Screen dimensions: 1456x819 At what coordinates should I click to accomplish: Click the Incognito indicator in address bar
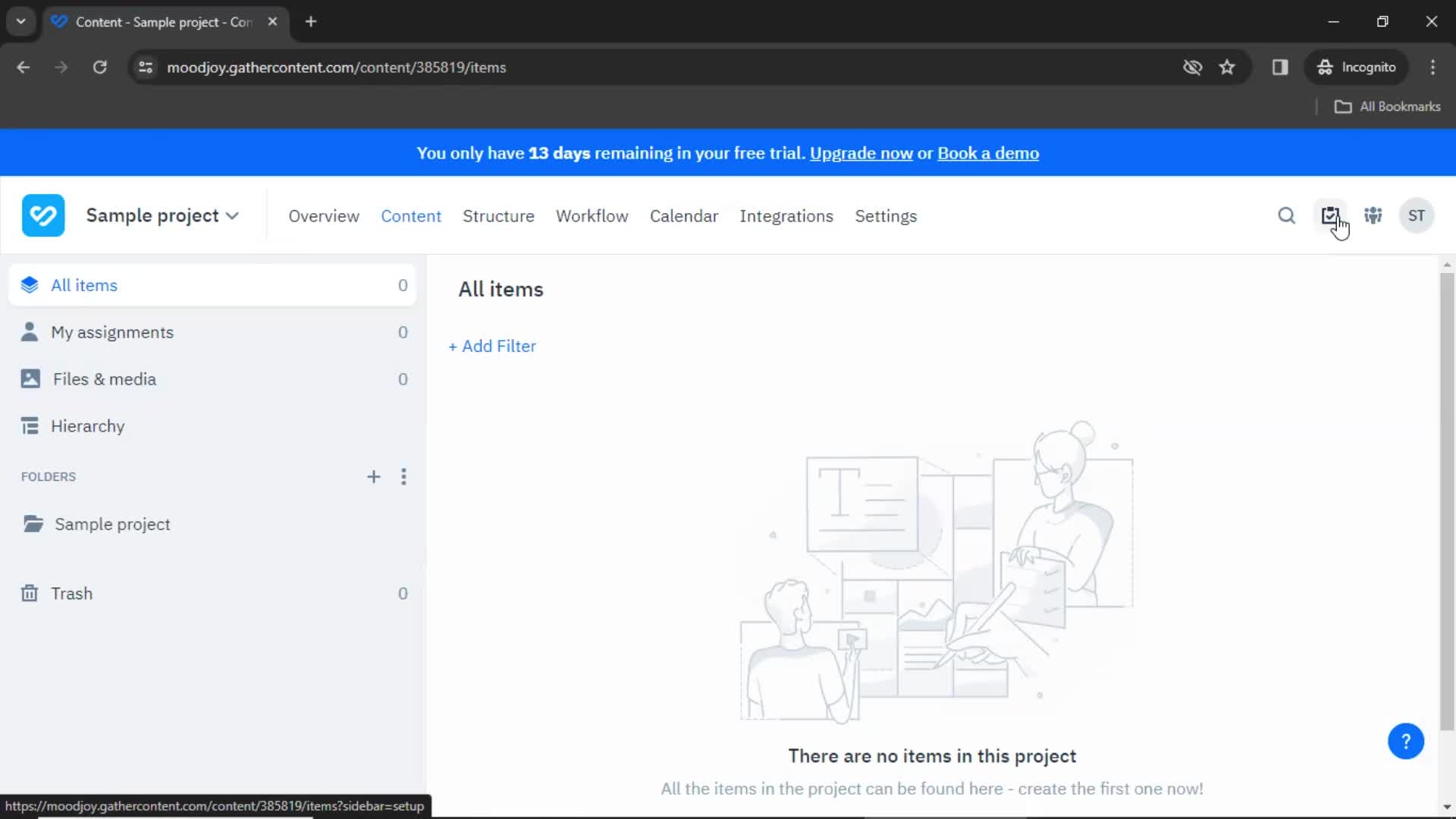tap(1358, 66)
